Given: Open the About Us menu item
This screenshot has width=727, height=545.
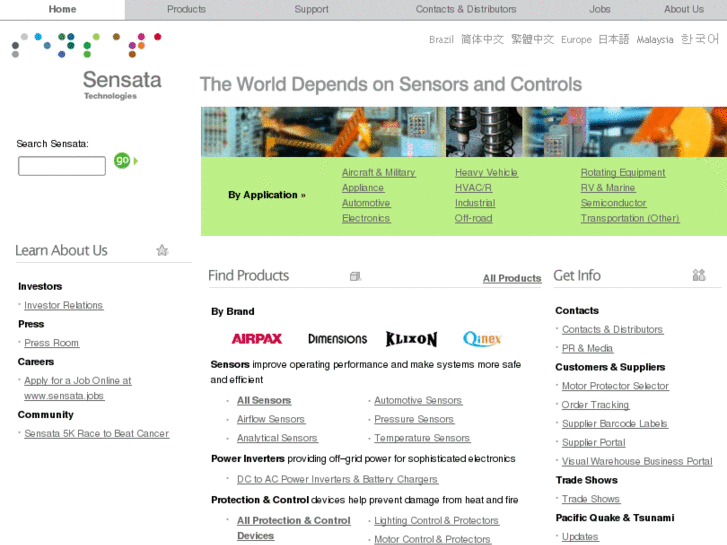Looking at the screenshot, I should point(683,9).
